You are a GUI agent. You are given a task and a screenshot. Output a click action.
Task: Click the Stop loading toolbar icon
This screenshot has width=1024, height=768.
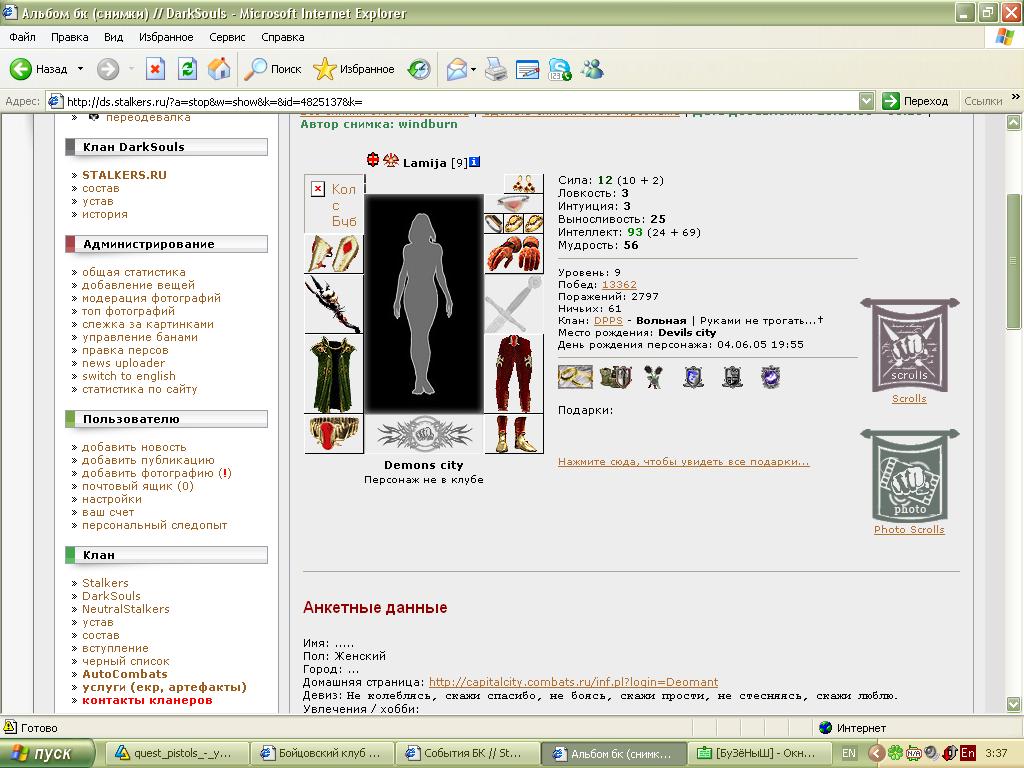coord(155,69)
